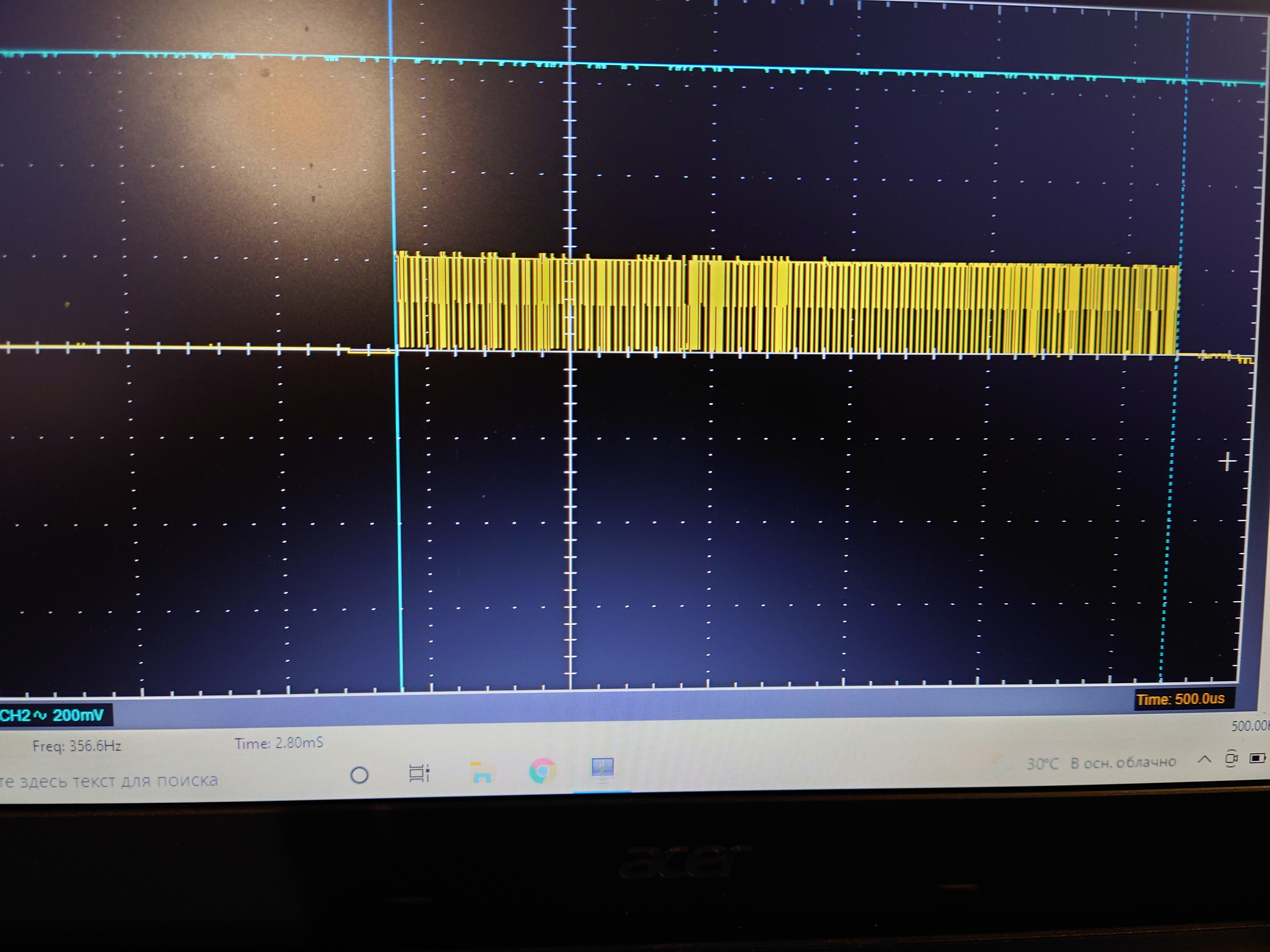The width and height of the screenshot is (1270, 952).
Task: Click the Meet Now tray icon
Action: coord(1231,759)
